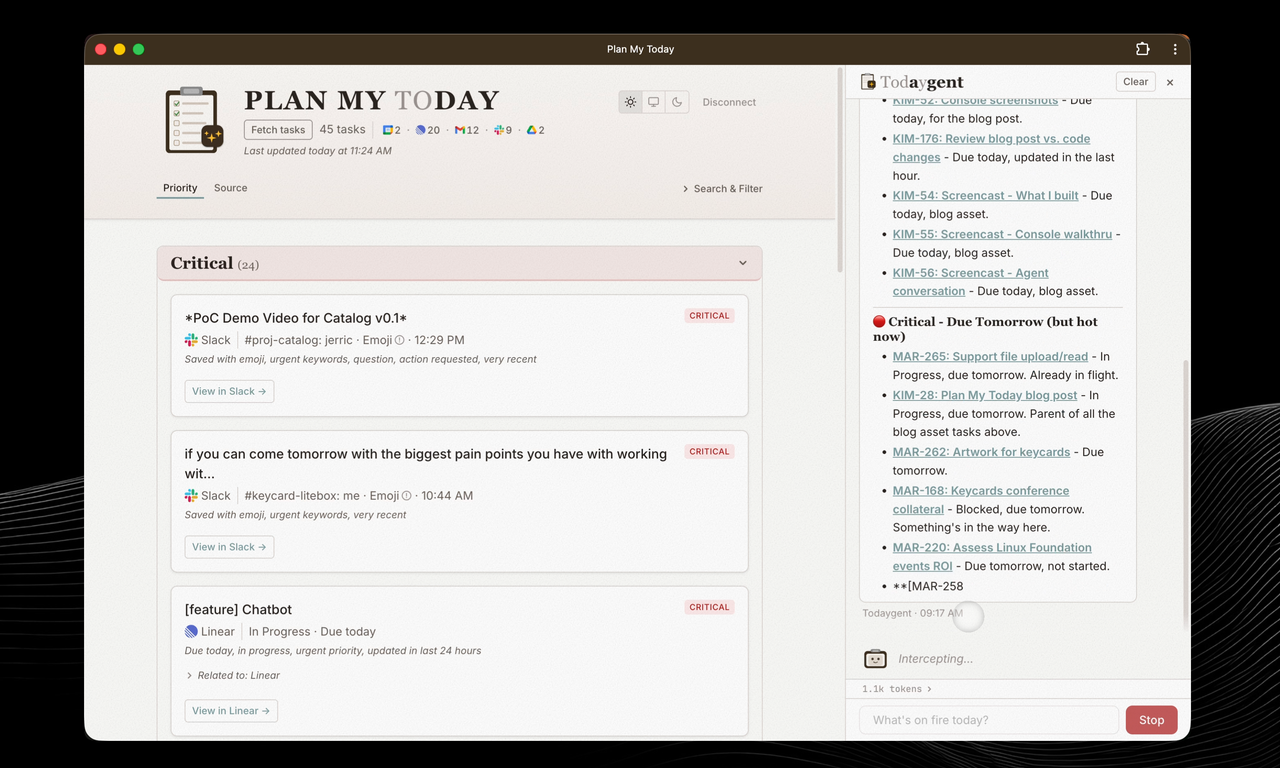Click the Linear source count icon
Viewport: 1280px width, 768px height.
click(420, 130)
